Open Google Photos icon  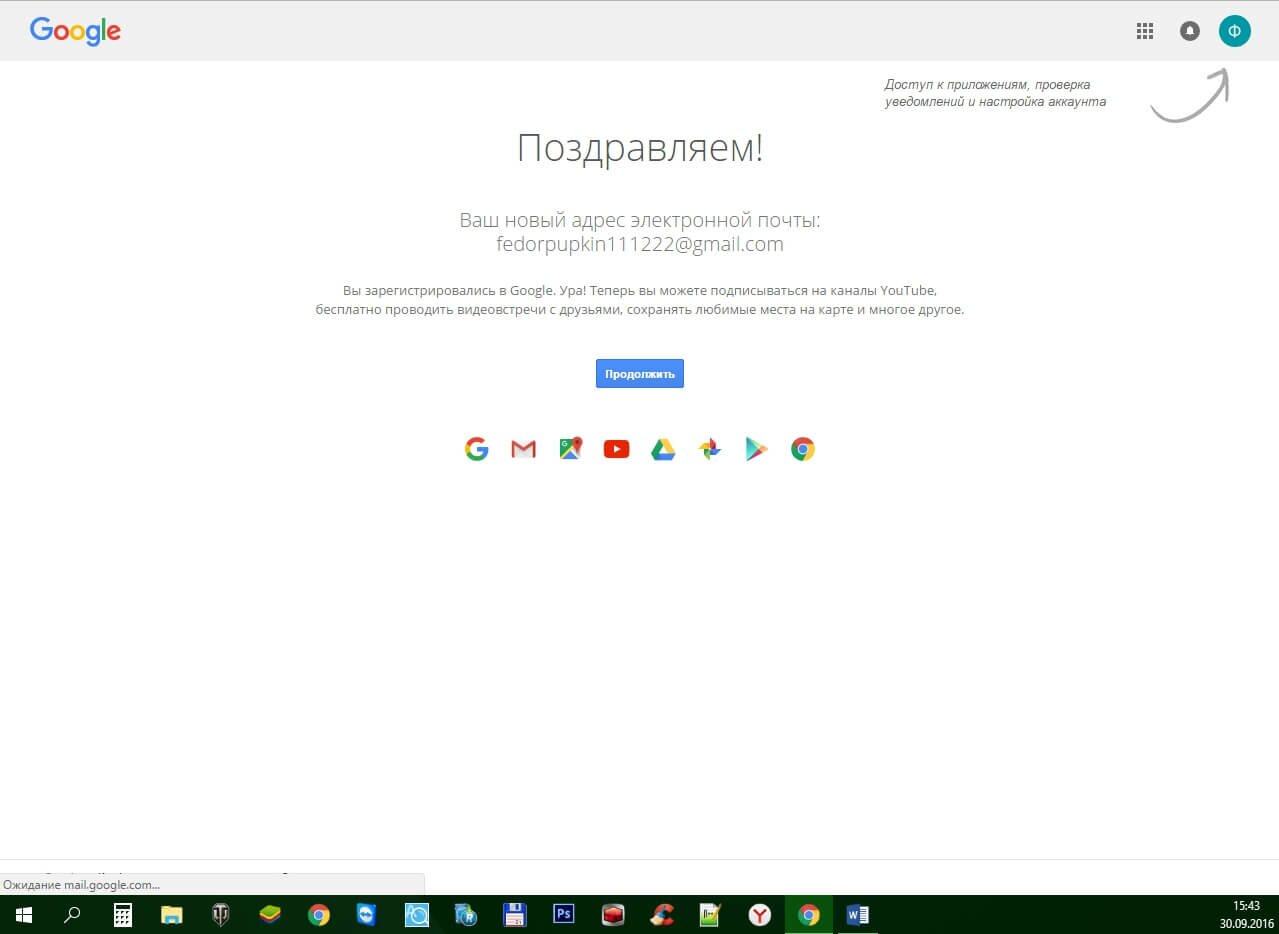pyautogui.click(x=709, y=449)
